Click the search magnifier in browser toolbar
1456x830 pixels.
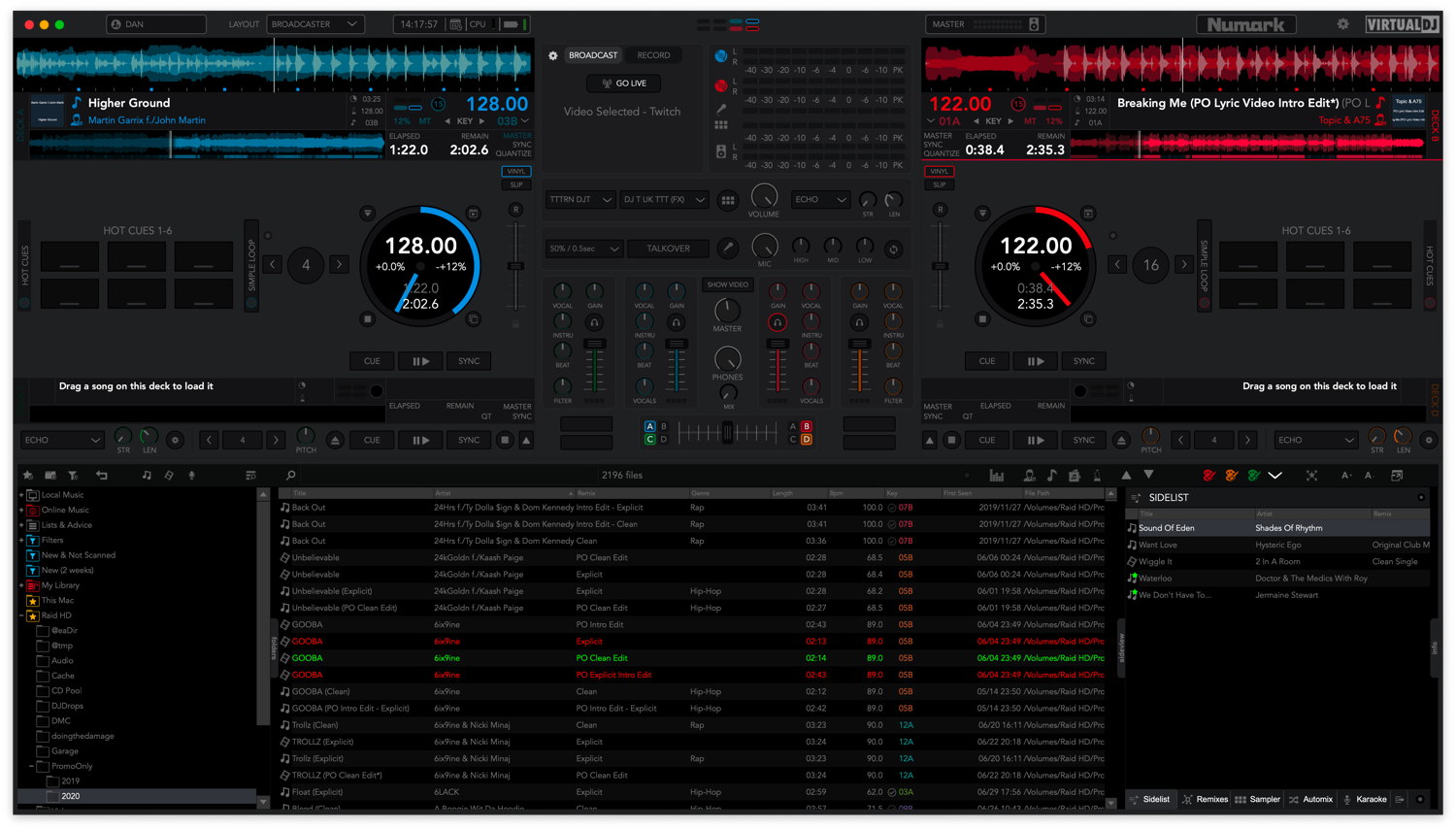click(290, 476)
